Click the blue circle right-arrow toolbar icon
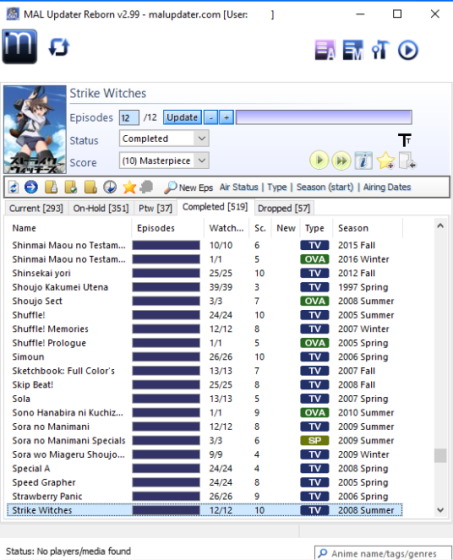 31,187
